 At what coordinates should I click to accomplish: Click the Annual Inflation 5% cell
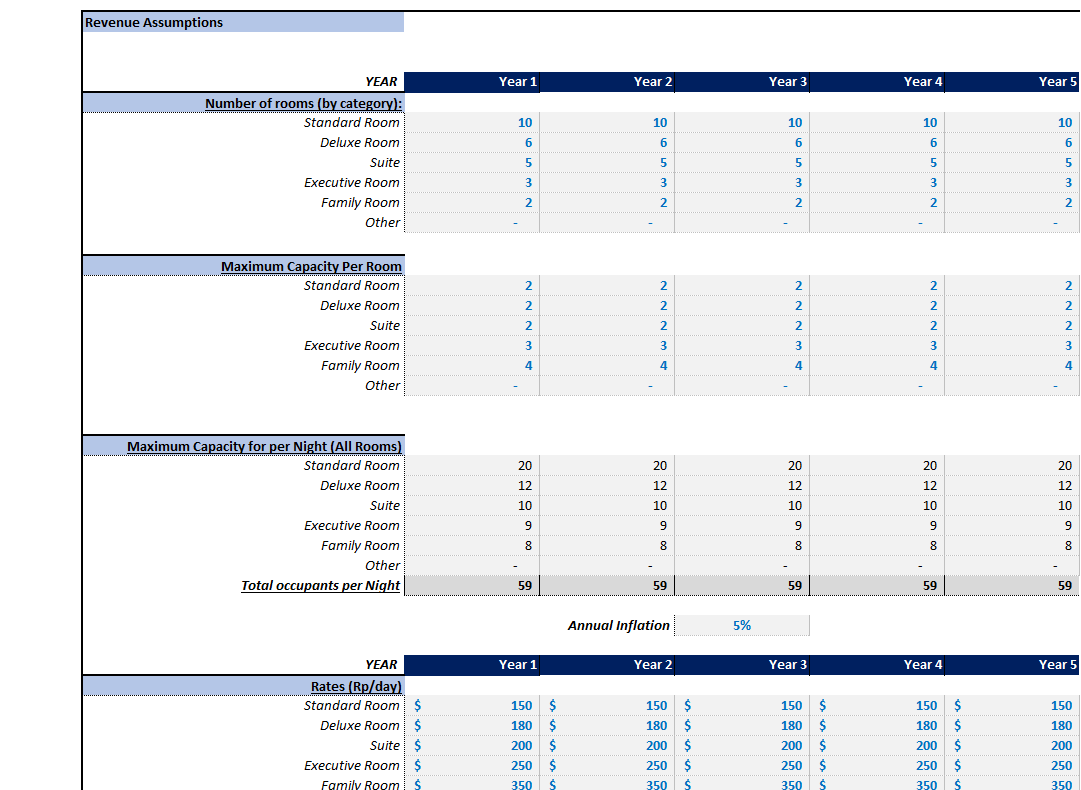(x=741, y=625)
